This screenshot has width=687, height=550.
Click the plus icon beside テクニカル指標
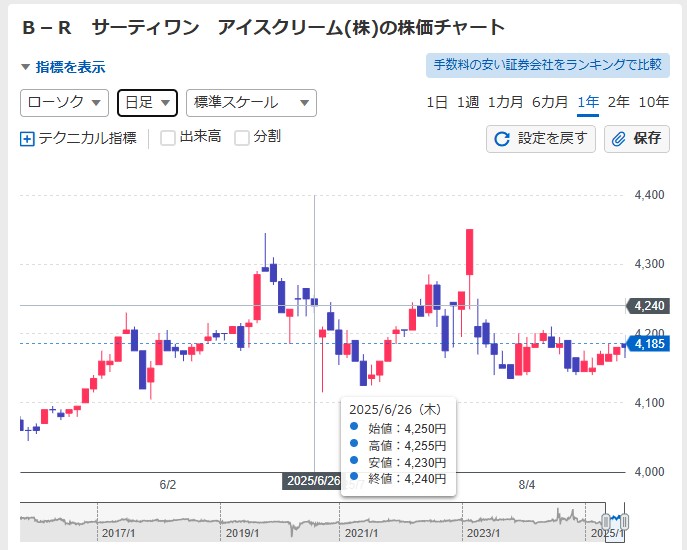tap(27, 139)
